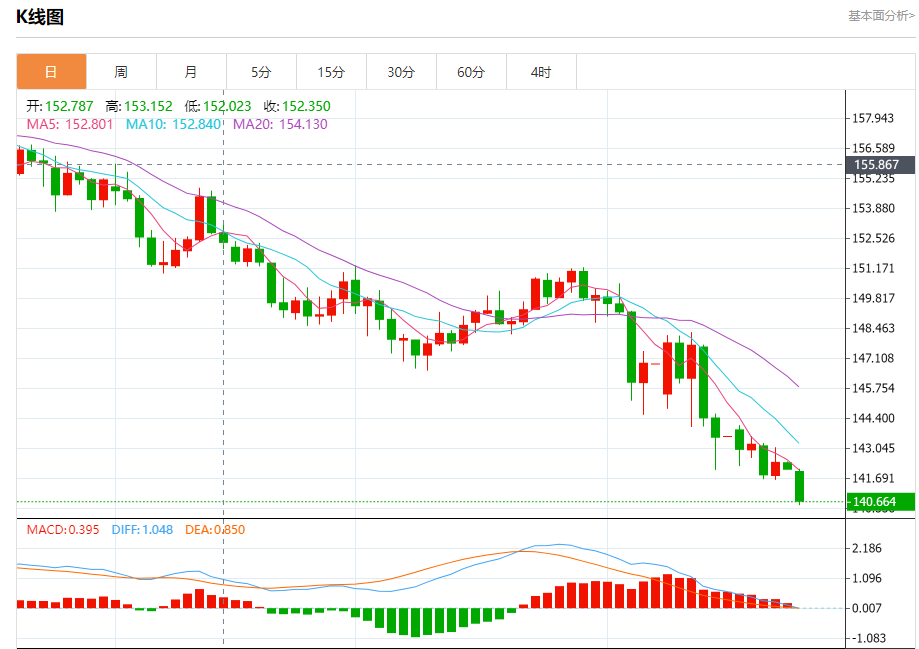Click the 收:152.350 close value
919x649 pixels.
click(x=297, y=106)
